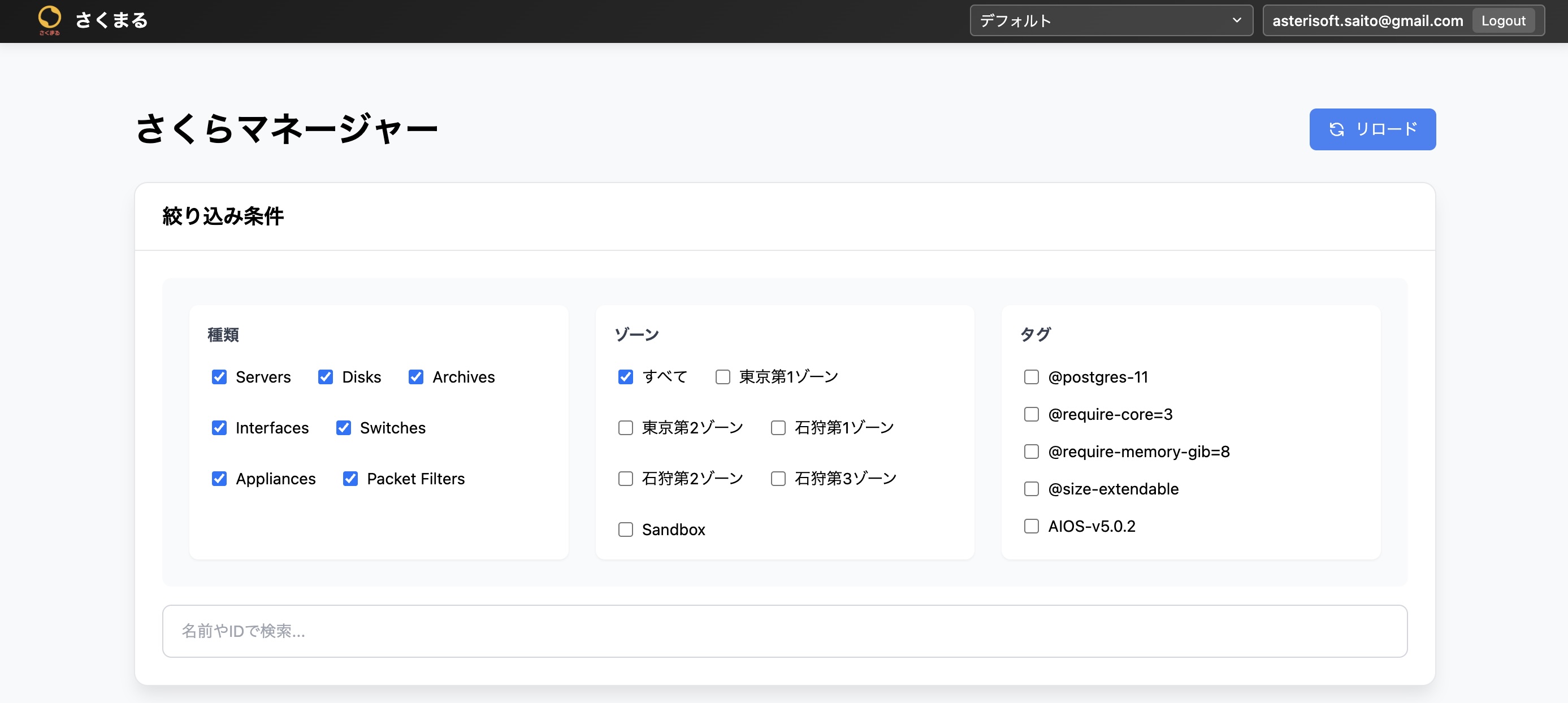Click the Logout button
The height and width of the screenshot is (703, 1568).
(1503, 21)
